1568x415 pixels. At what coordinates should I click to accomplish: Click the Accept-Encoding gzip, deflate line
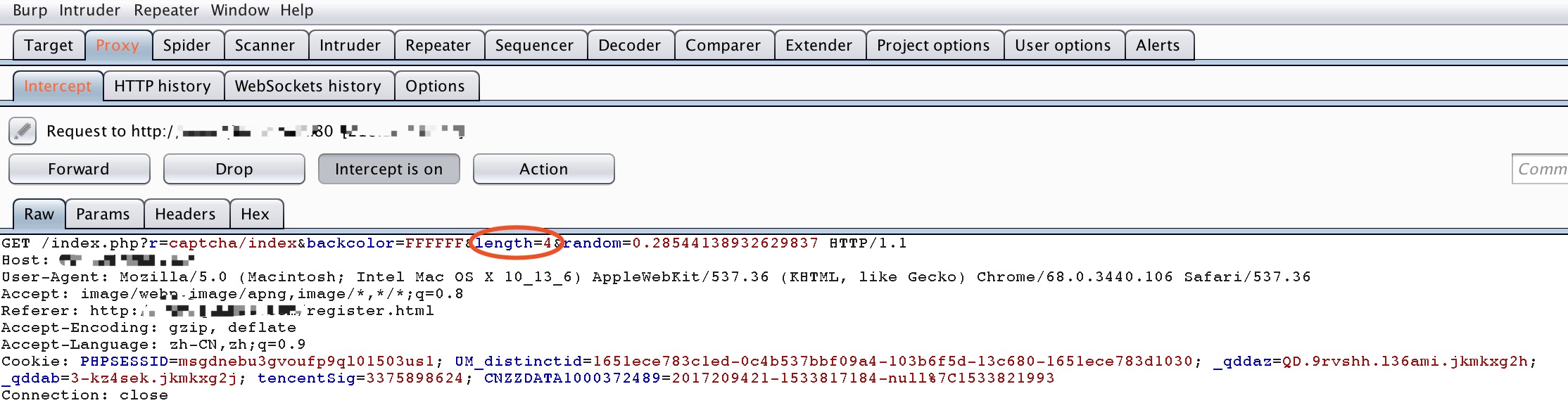148,328
